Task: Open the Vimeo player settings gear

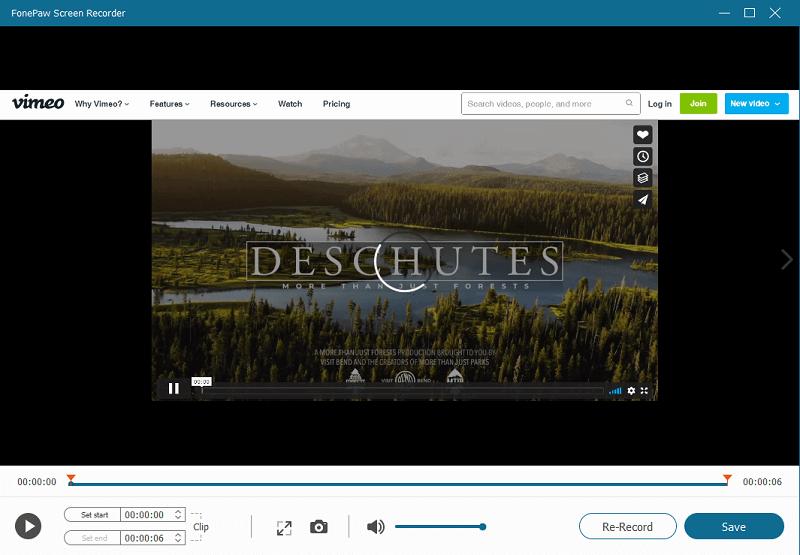Action: tap(631, 391)
